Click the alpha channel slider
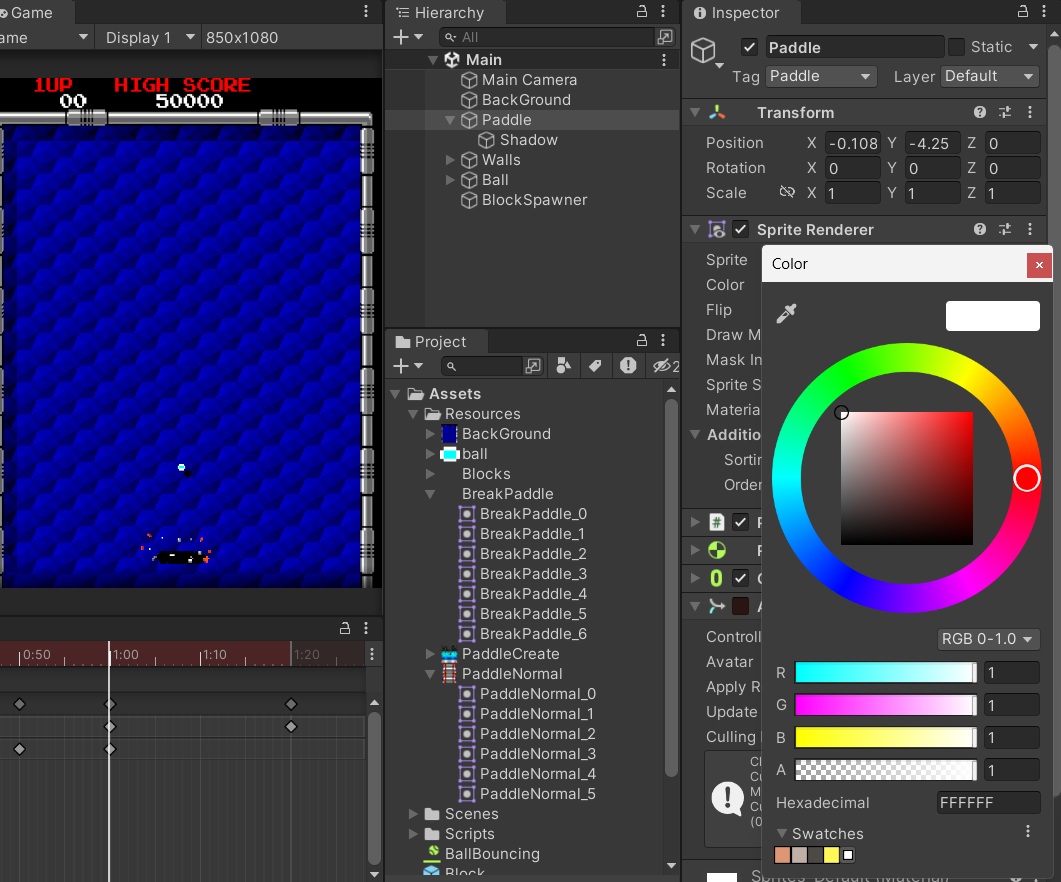 click(x=886, y=770)
